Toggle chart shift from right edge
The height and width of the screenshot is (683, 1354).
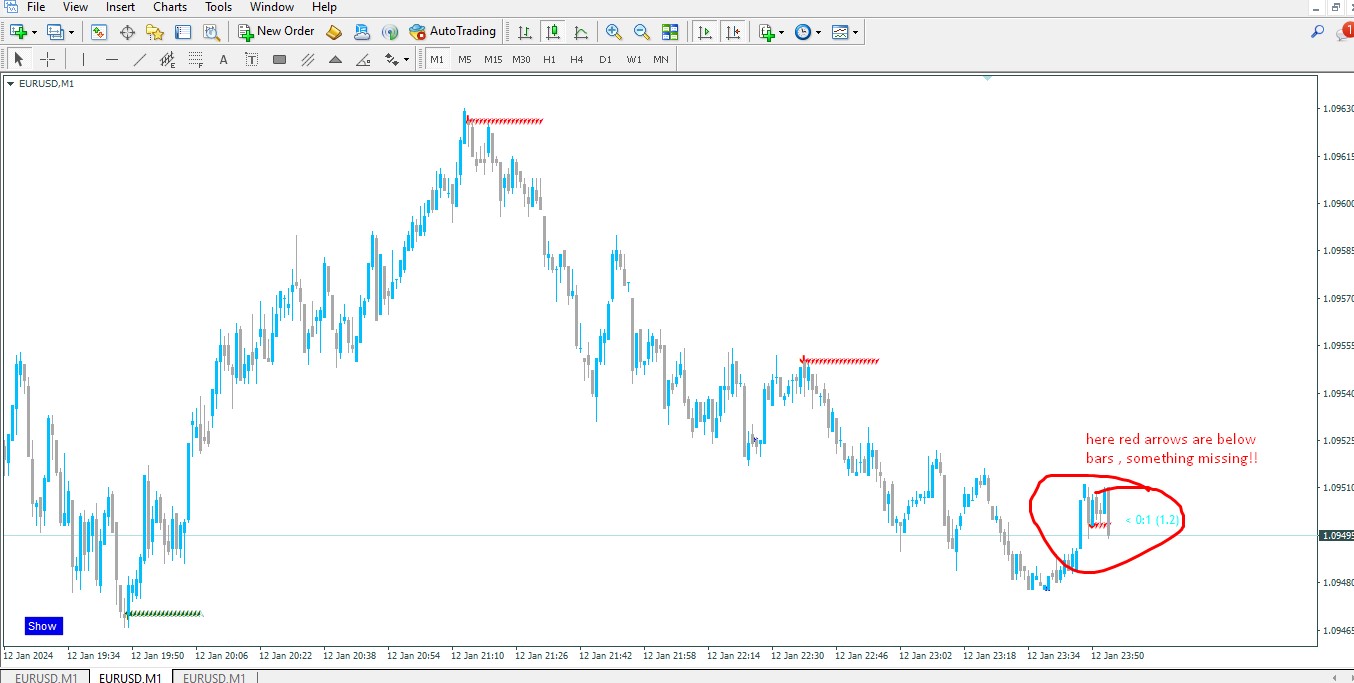point(733,32)
